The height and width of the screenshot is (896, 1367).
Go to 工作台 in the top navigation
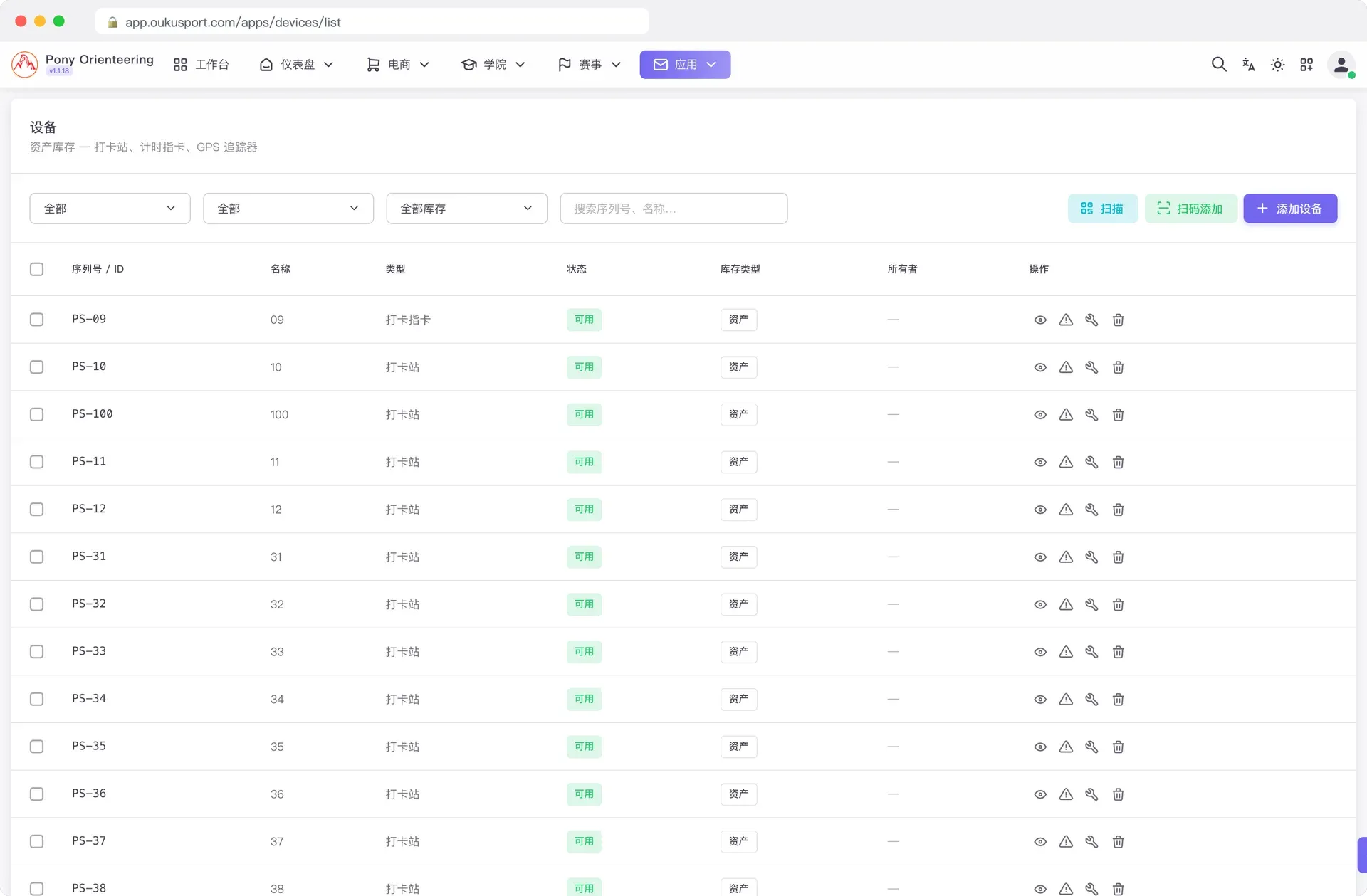(201, 65)
